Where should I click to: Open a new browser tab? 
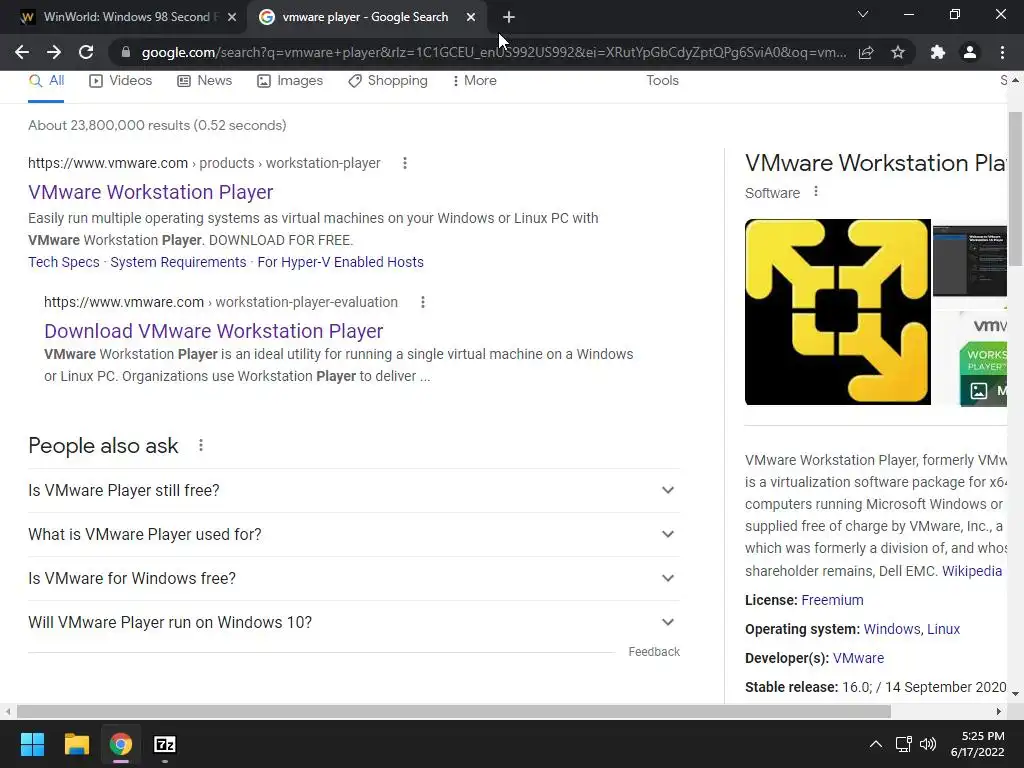point(509,17)
